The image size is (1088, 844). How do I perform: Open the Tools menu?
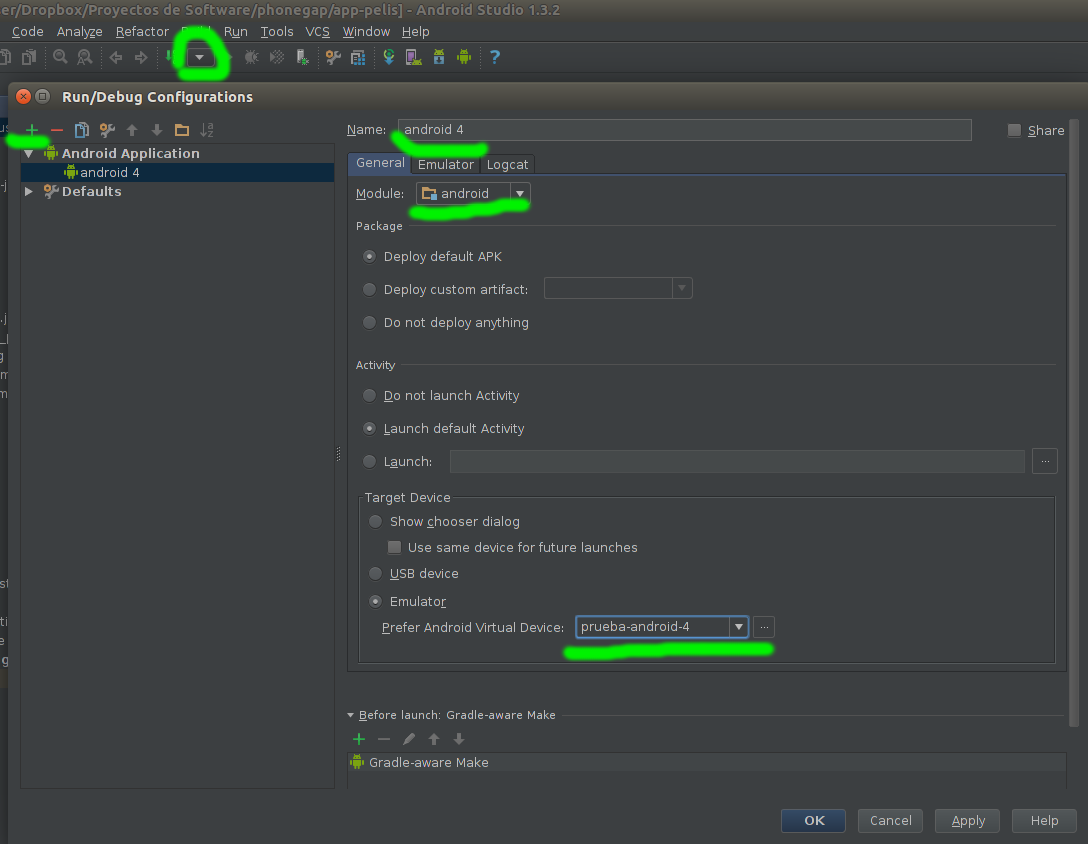click(x=277, y=31)
